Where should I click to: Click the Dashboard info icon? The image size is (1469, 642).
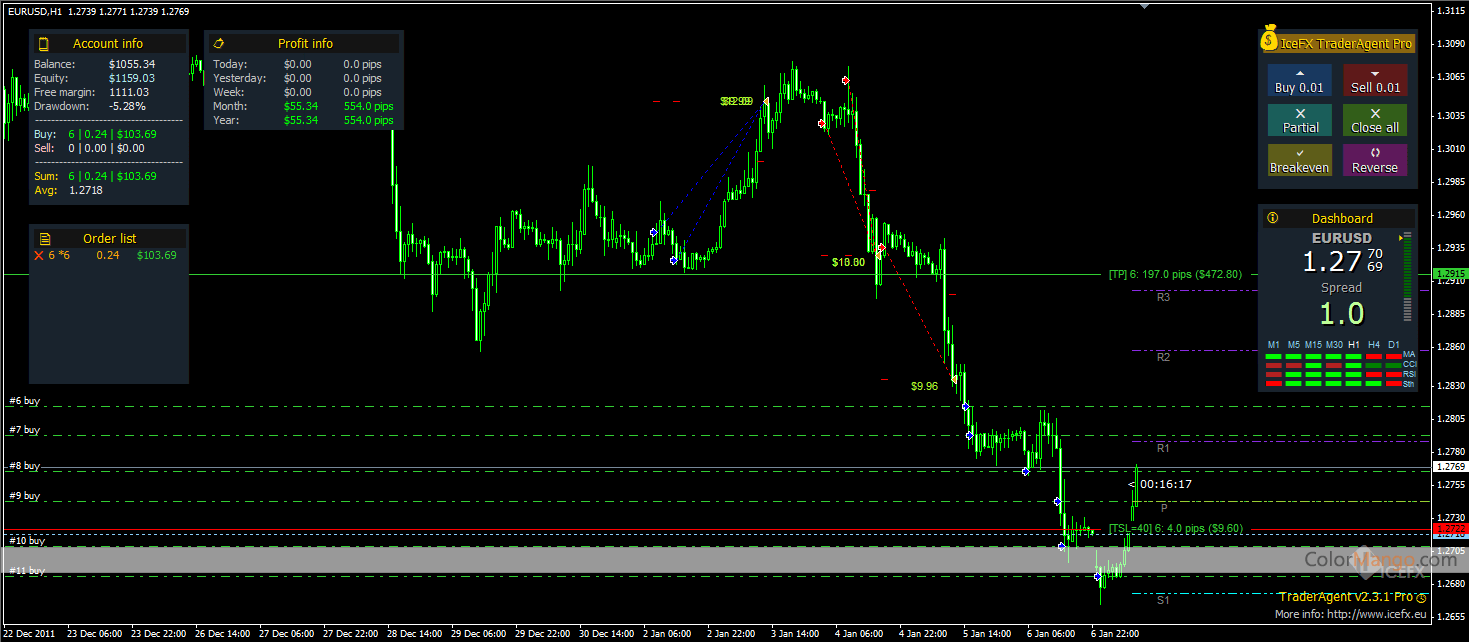tap(1272, 218)
